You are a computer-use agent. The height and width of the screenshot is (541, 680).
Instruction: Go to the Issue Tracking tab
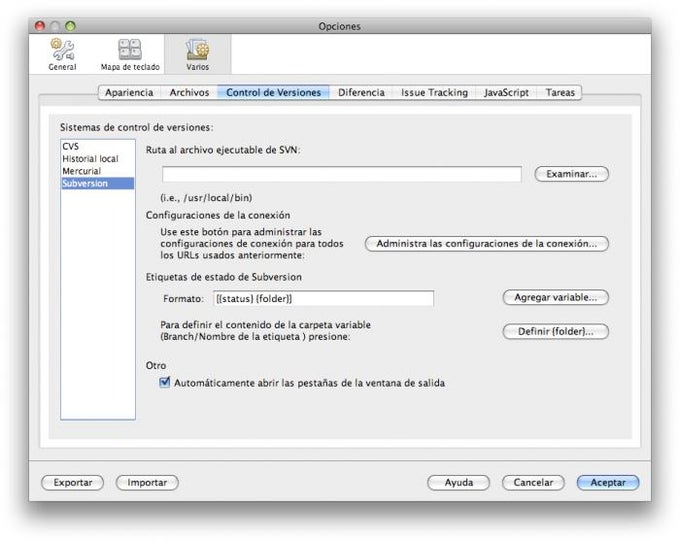pyautogui.click(x=434, y=92)
